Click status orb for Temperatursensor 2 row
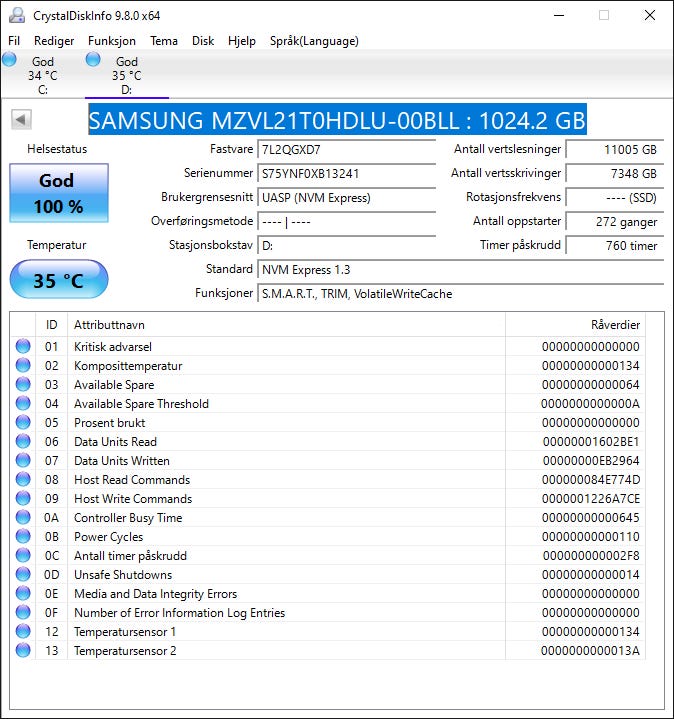The image size is (674, 719). click(x=23, y=650)
